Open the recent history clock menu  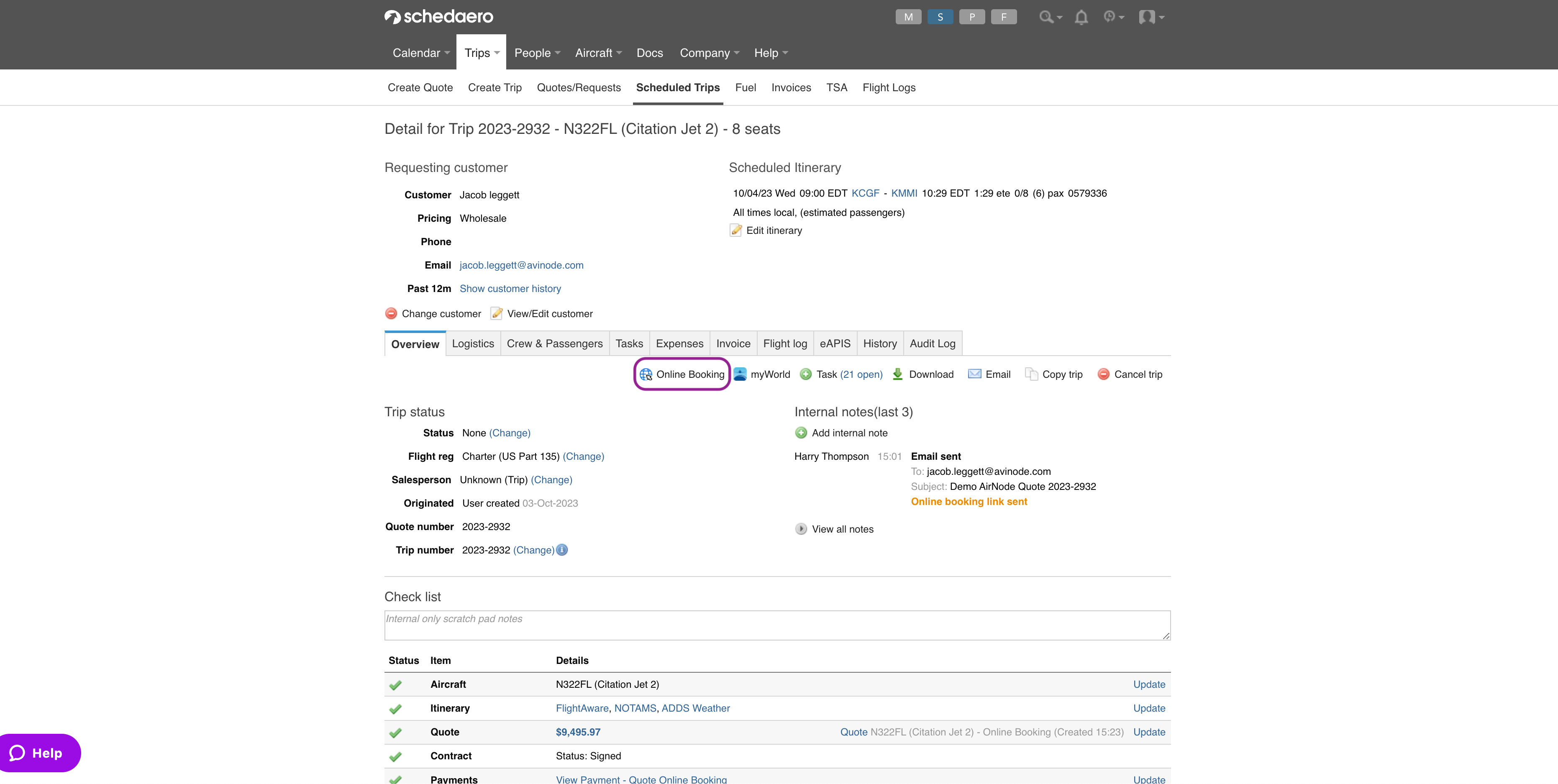(1113, 17)
